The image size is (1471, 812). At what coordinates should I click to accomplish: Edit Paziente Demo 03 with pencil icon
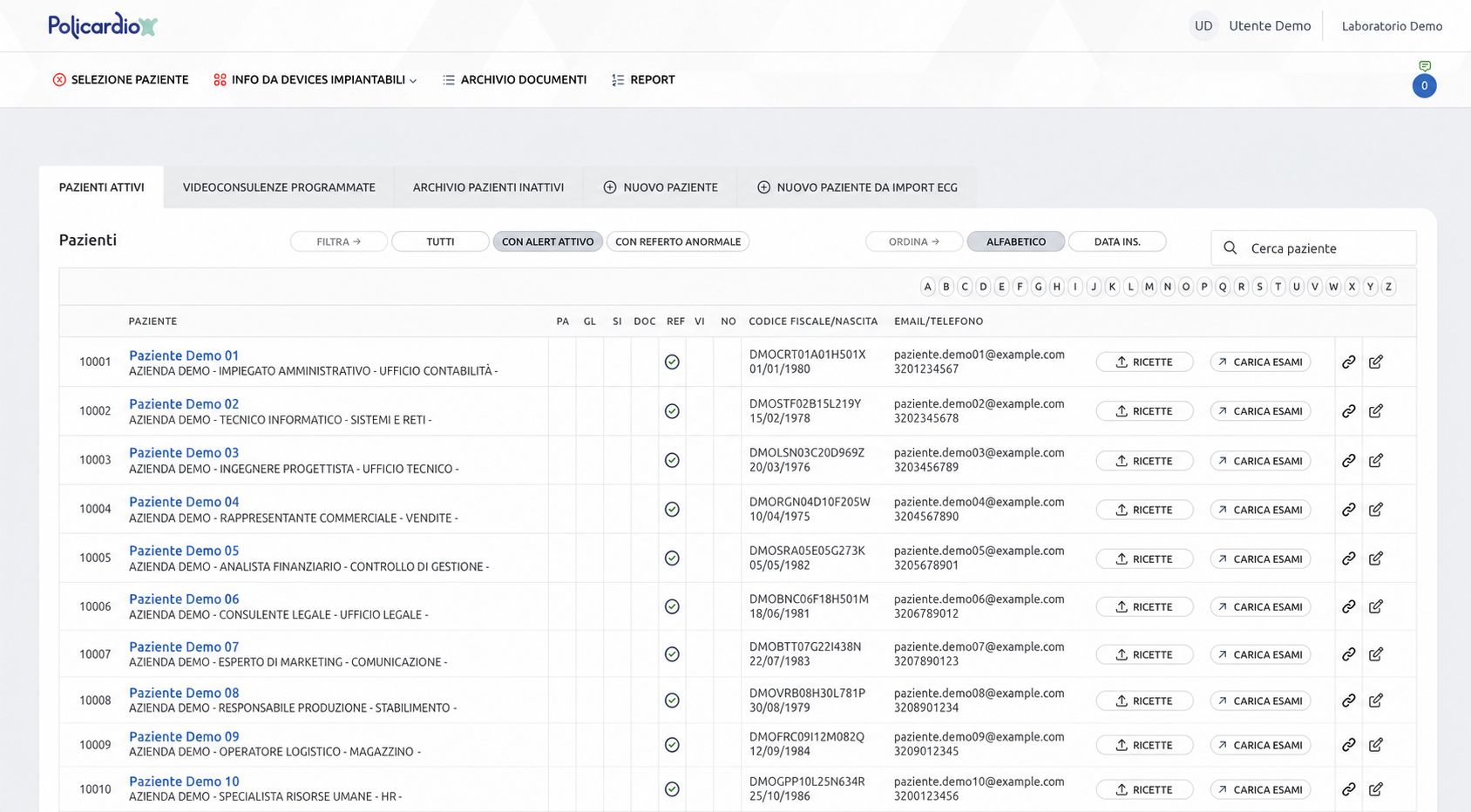(x=1376, y=461)
